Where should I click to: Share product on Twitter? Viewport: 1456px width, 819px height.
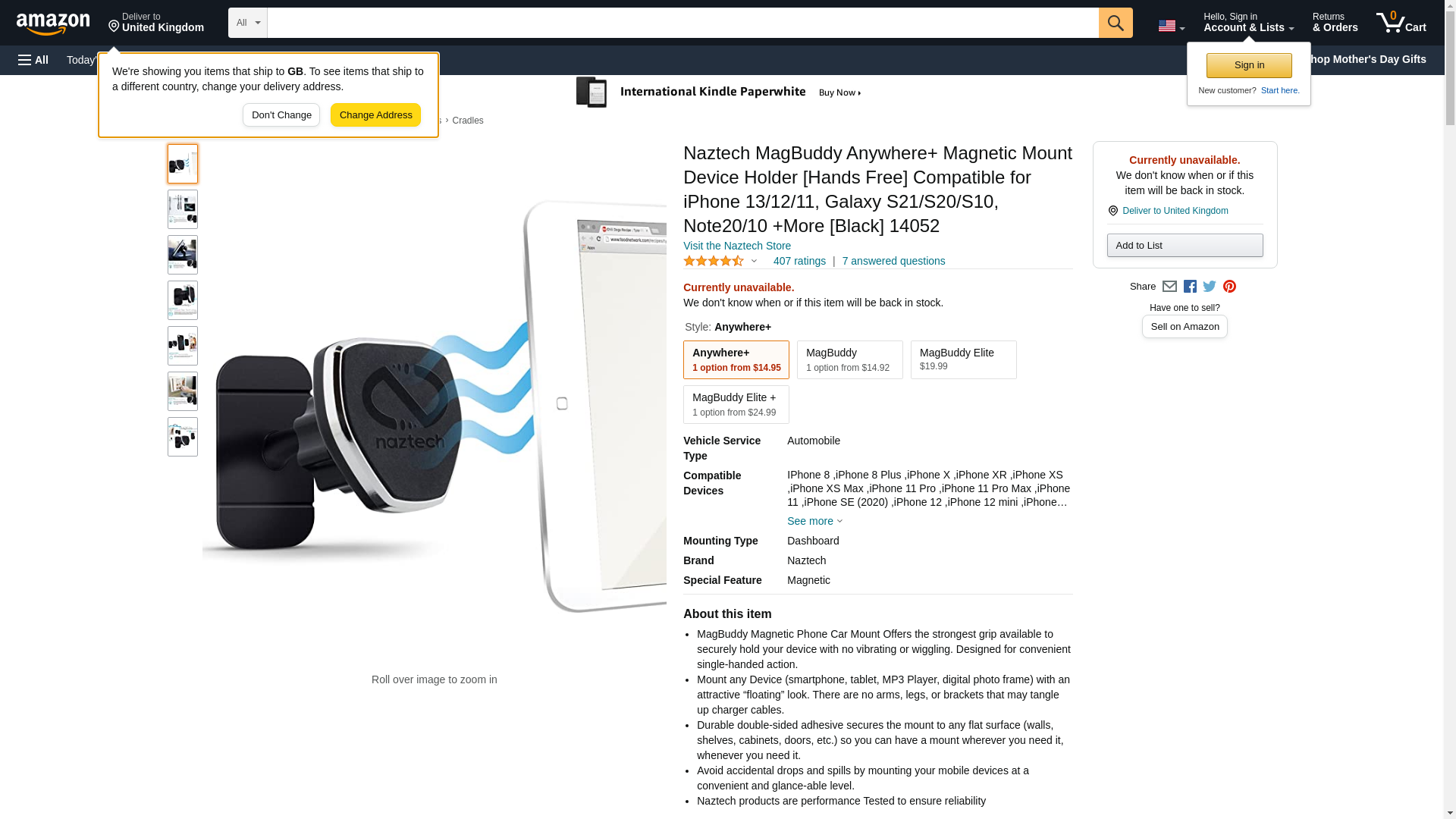click(1210, 287)
